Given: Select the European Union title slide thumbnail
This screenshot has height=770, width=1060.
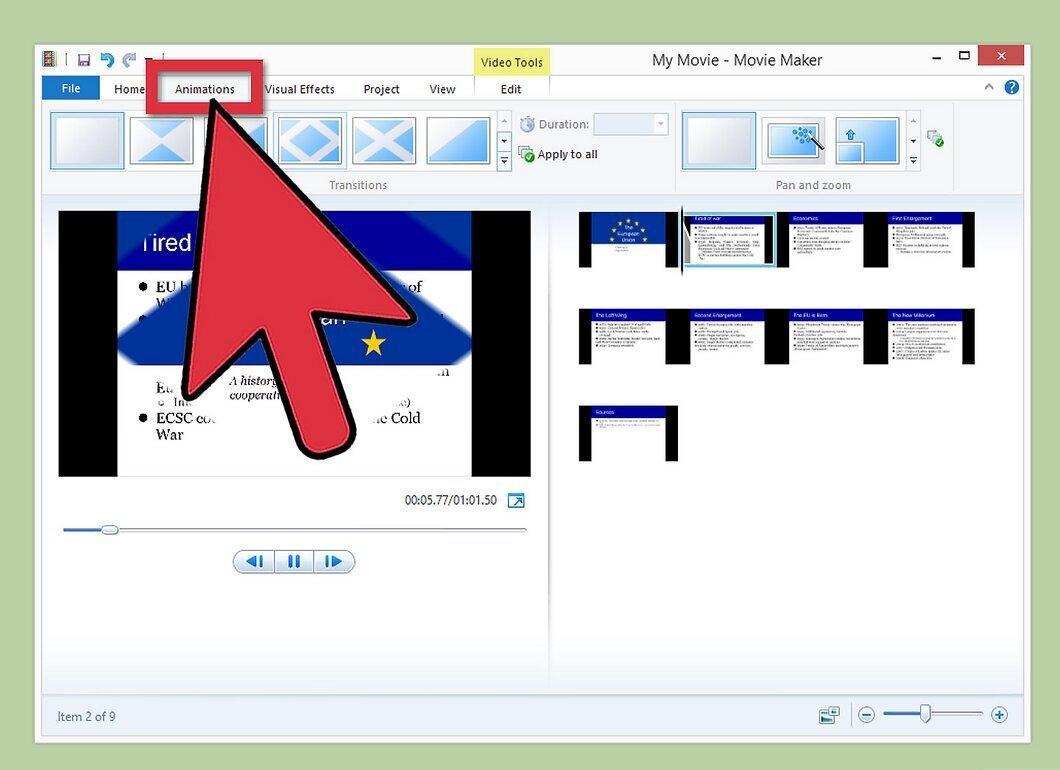Looking at the screenshot, I should [628, 240].
